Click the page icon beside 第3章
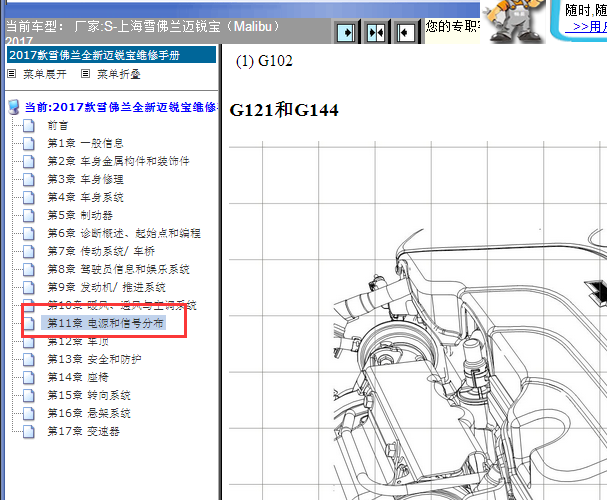This screenshot has height=500, width=607. (28, 180)
